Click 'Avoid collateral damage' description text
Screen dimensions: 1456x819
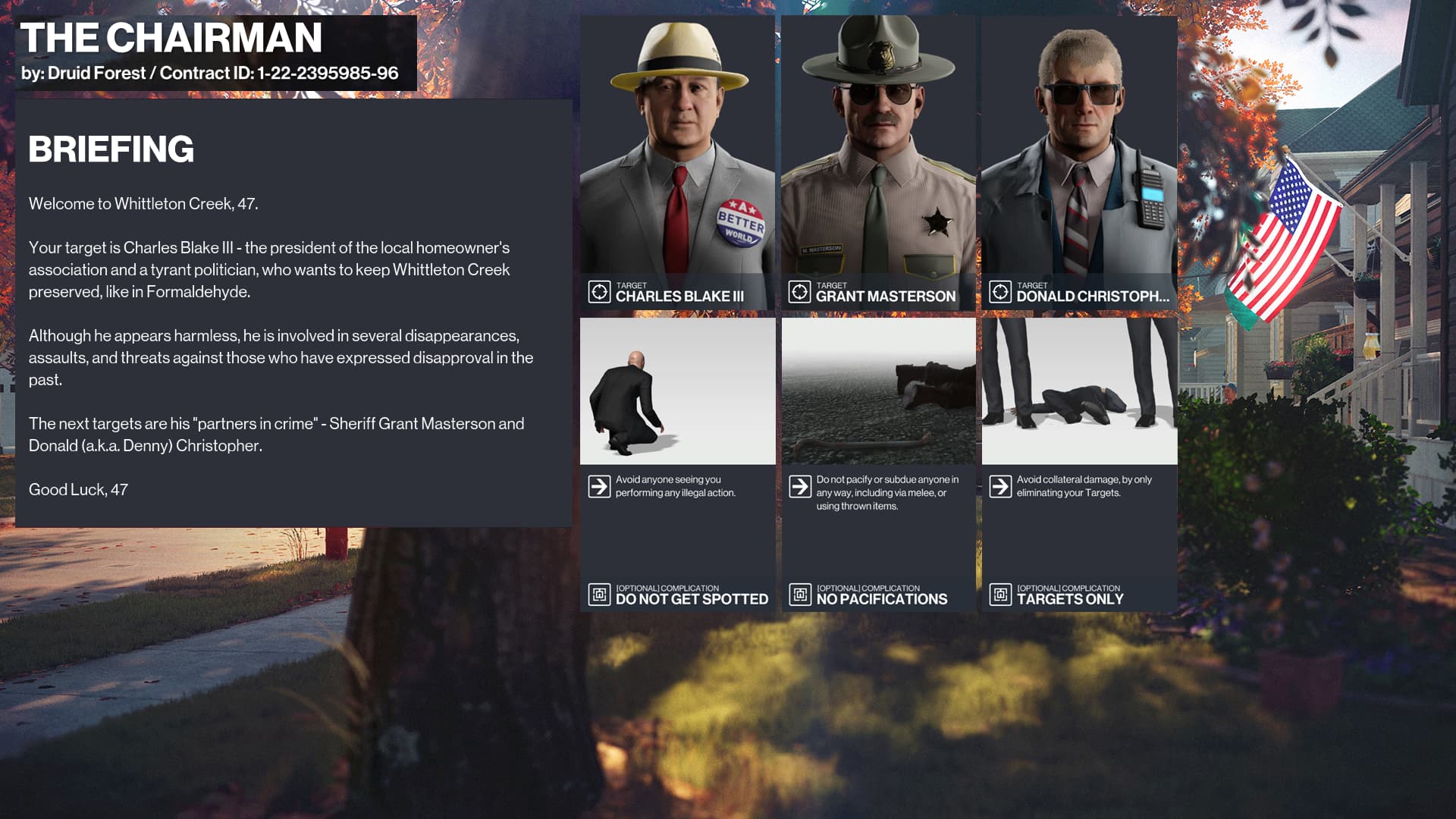tap(1084, 486)
